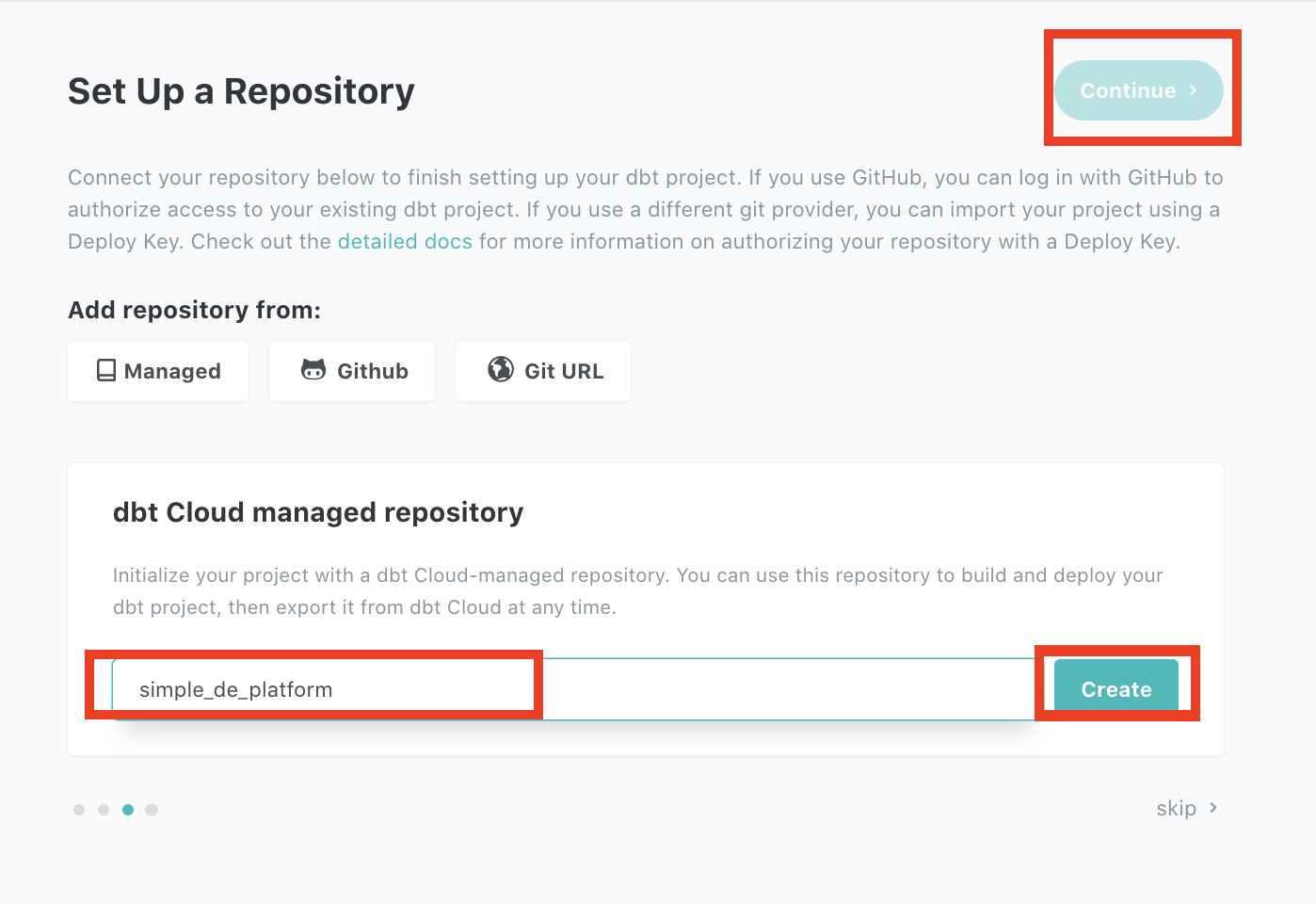Click the book icon on Managed
Viewport: 1316px width, 904px height.
[106, 370]
